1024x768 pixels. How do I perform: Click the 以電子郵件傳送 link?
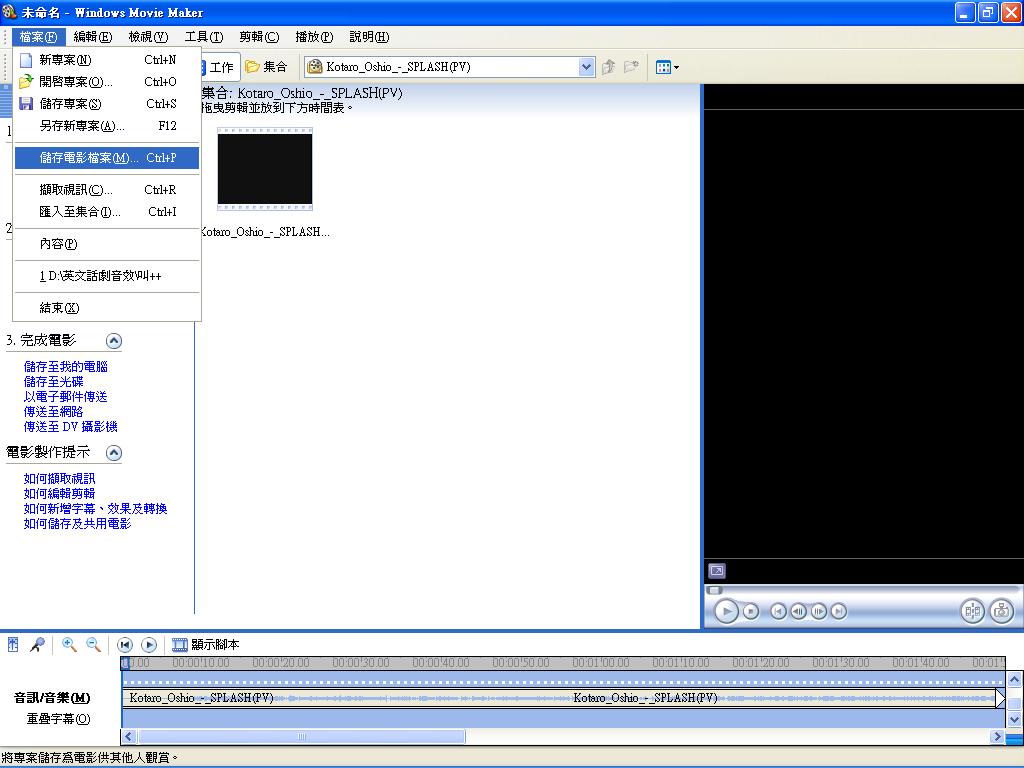65,397
